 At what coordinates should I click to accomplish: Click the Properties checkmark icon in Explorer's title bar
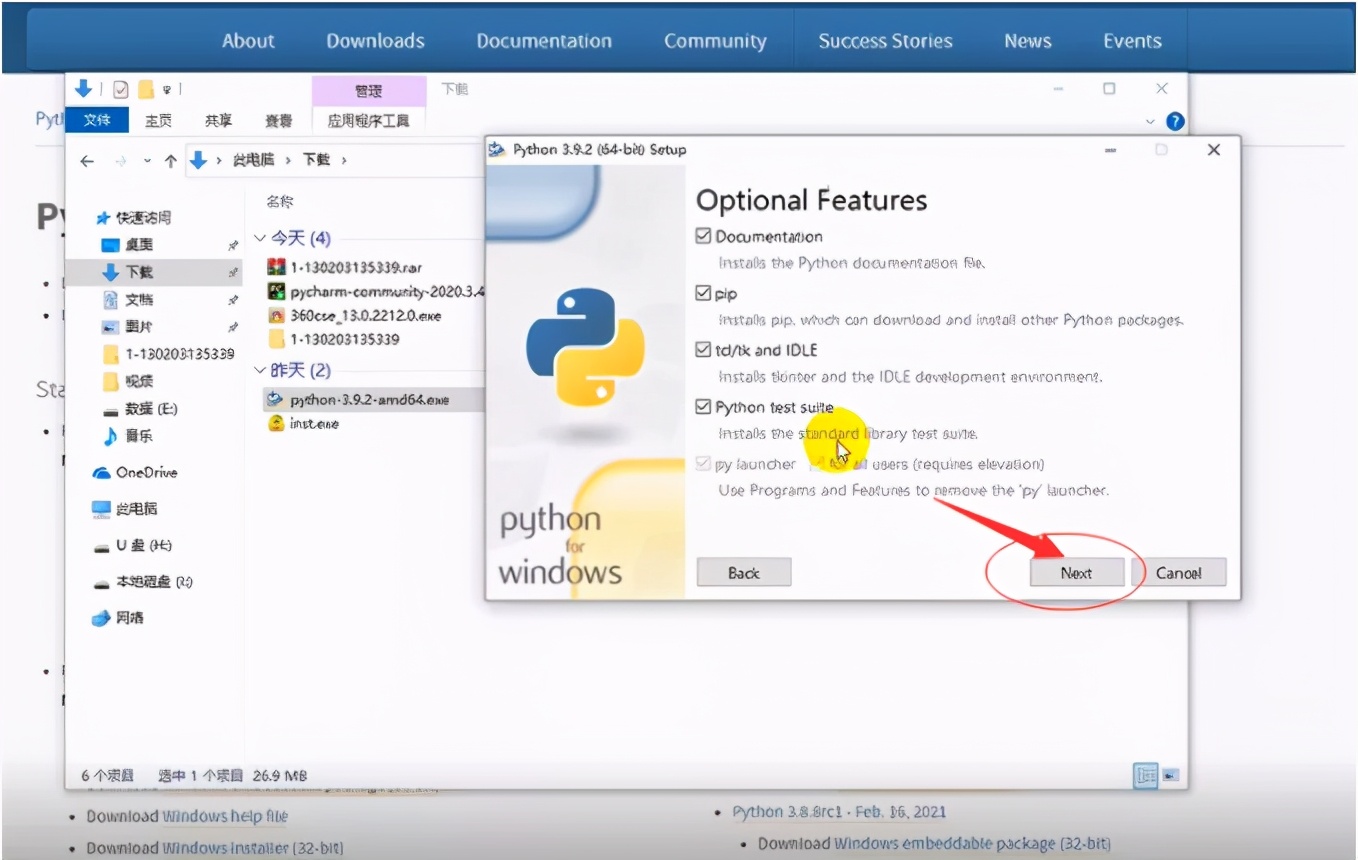point(121,89)
